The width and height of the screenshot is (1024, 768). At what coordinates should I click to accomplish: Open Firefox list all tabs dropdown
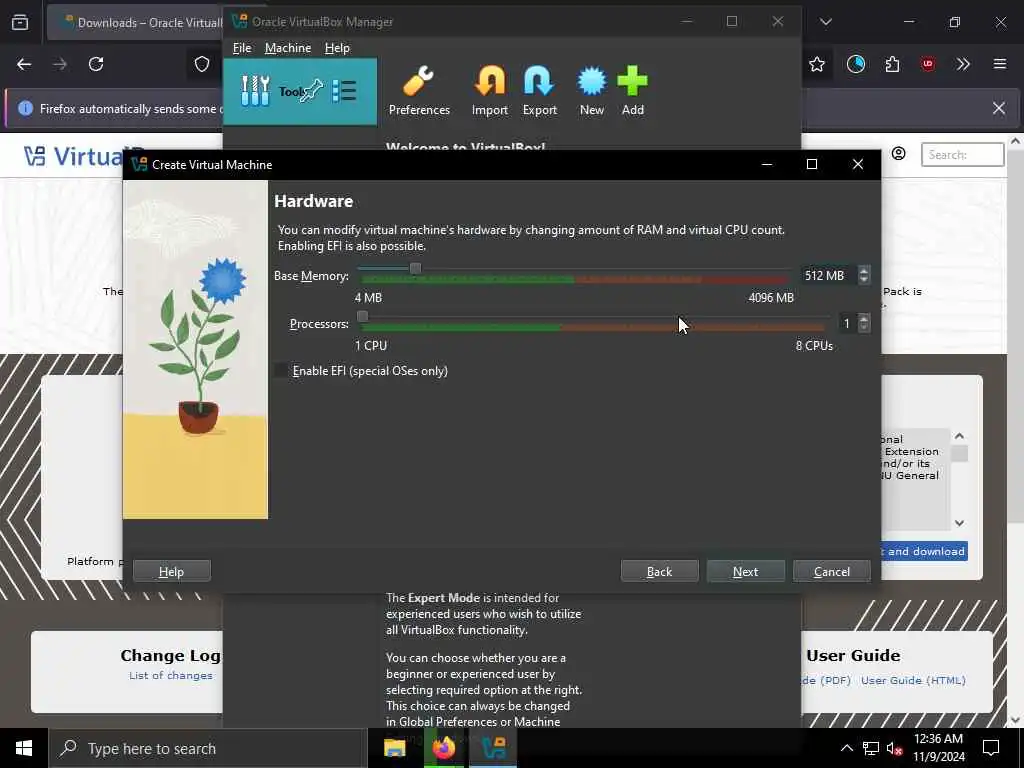(x=825, y=22)
